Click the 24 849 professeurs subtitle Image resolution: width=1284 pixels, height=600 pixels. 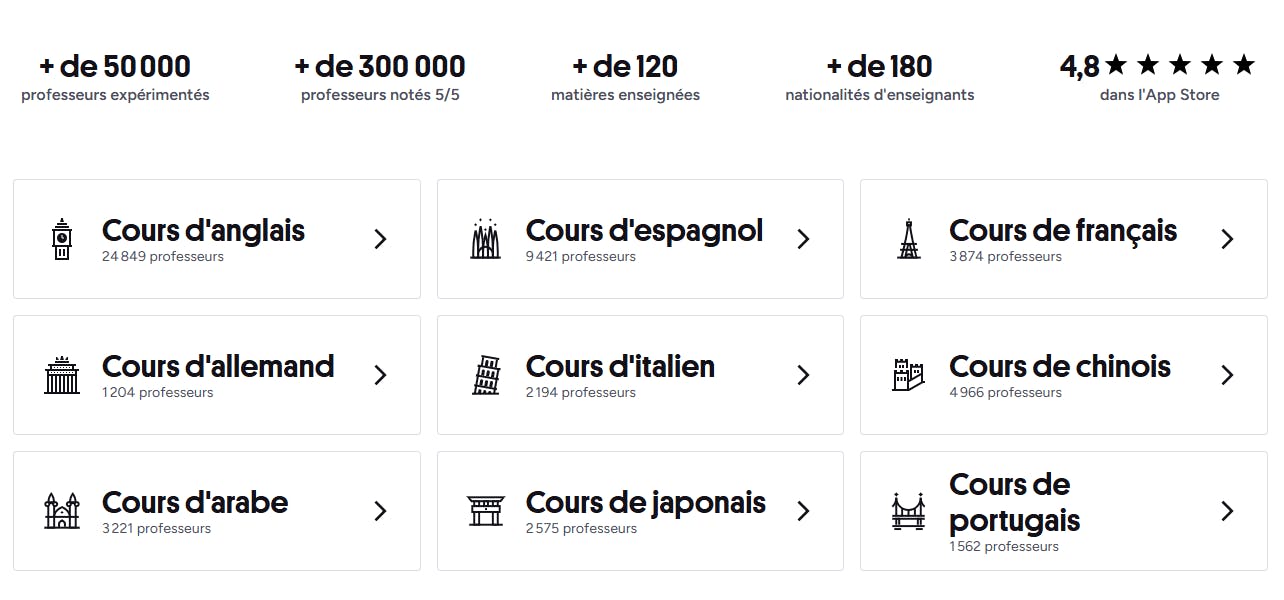(x=163, y=257)
